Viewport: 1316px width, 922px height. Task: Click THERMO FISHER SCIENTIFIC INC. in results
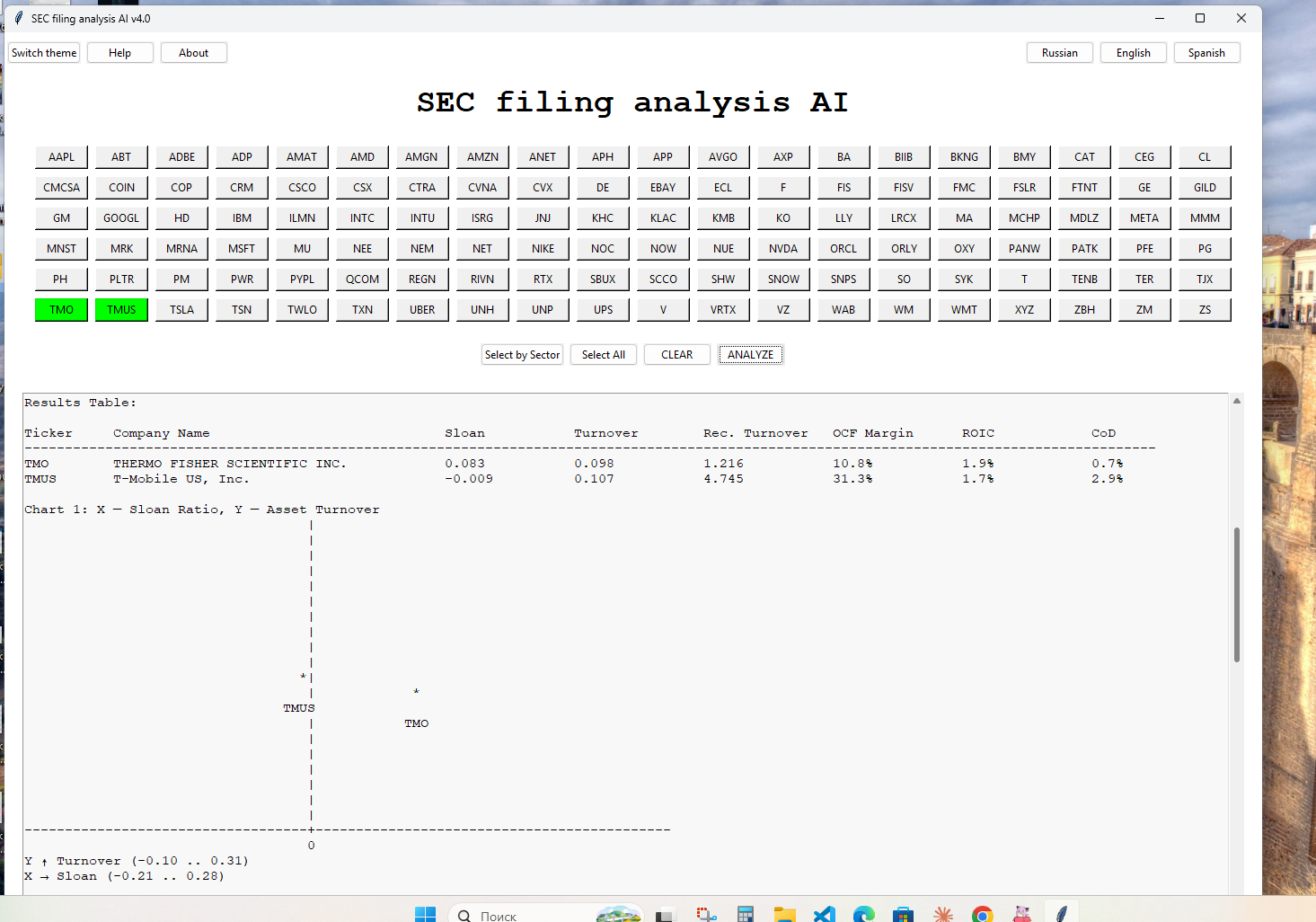pos(229,464)
